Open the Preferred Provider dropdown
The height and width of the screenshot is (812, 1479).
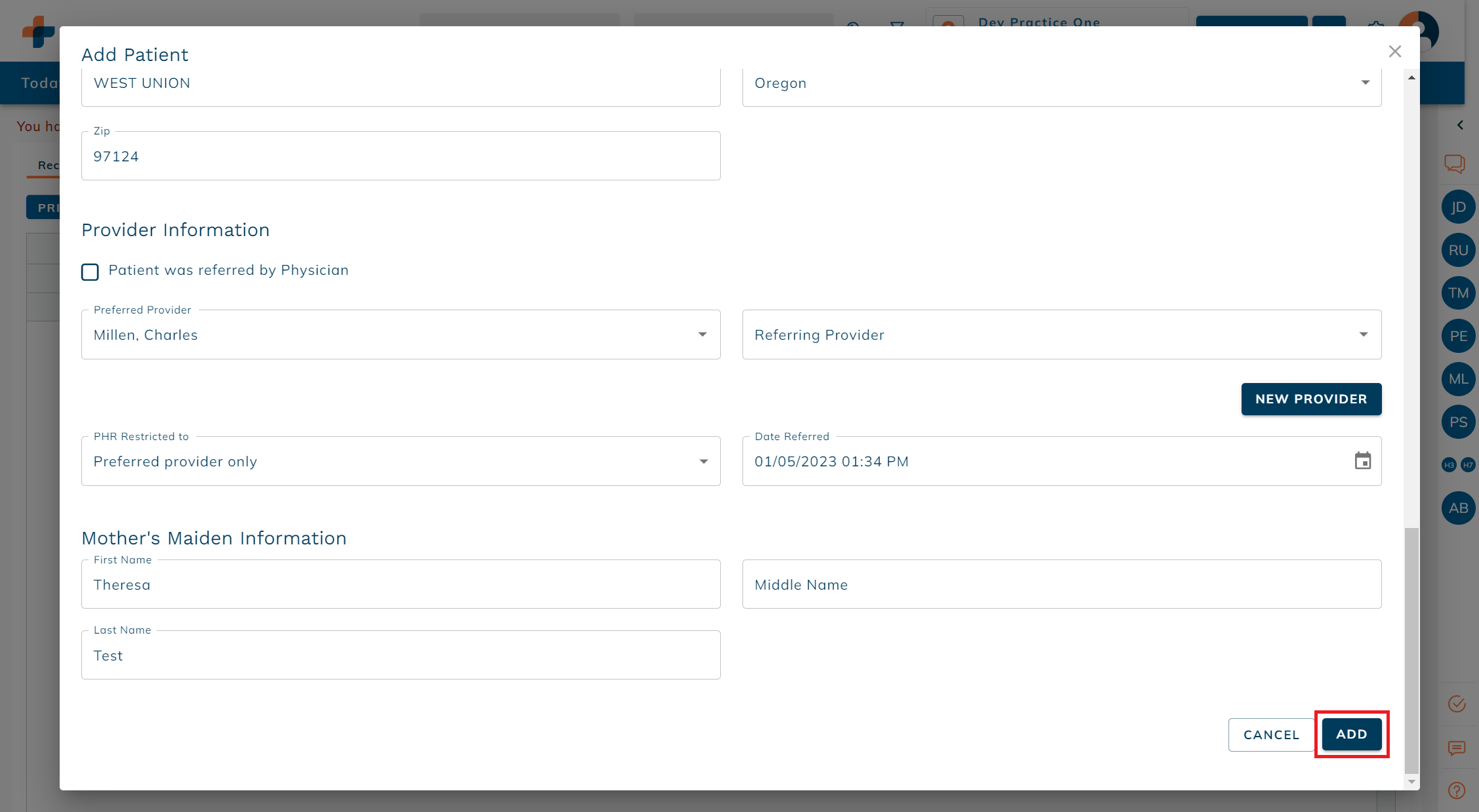(702, 335)
